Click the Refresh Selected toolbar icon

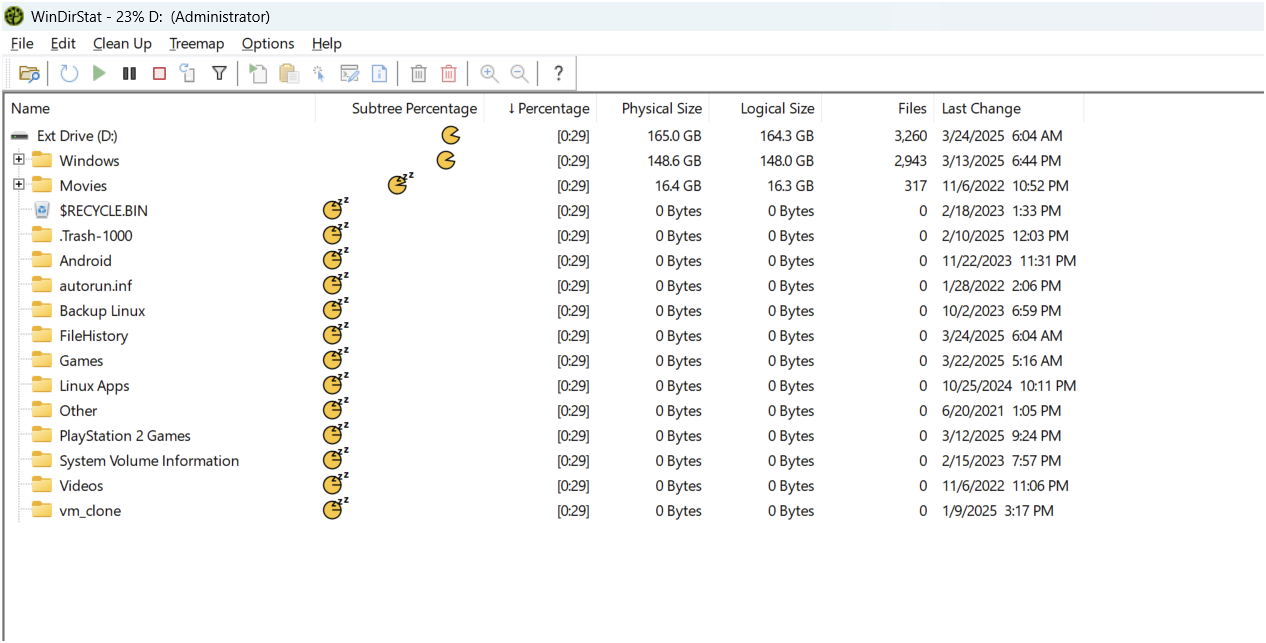point(188,73)
